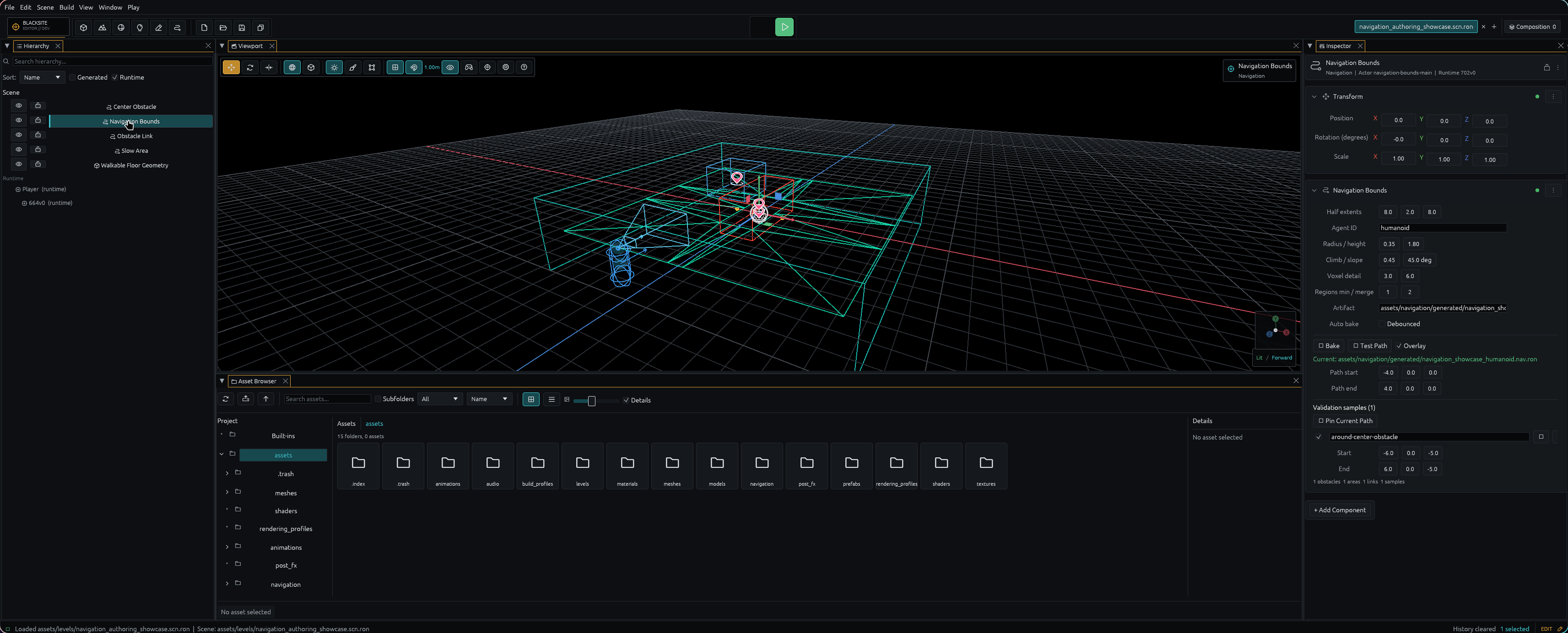Adjust the Asset Browser thumbnail size slider
Screen dimensions: 1568x633
591,401
